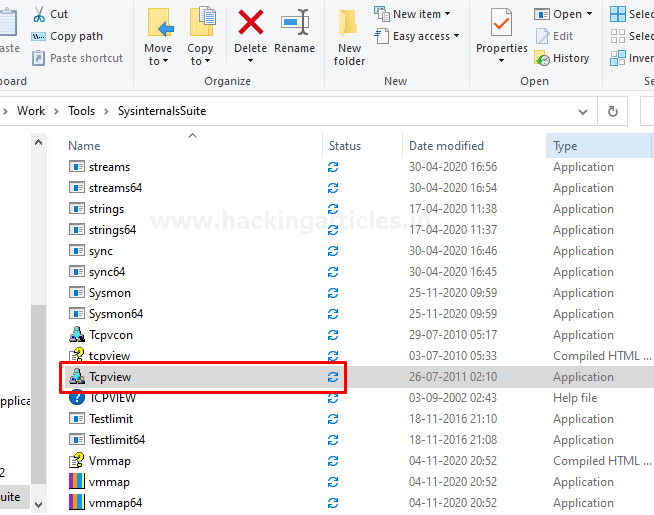Open the Delete dropdown arrow
Image resolution: width=654 pixels, height=515 pixels.
click(x=250, y=61)
